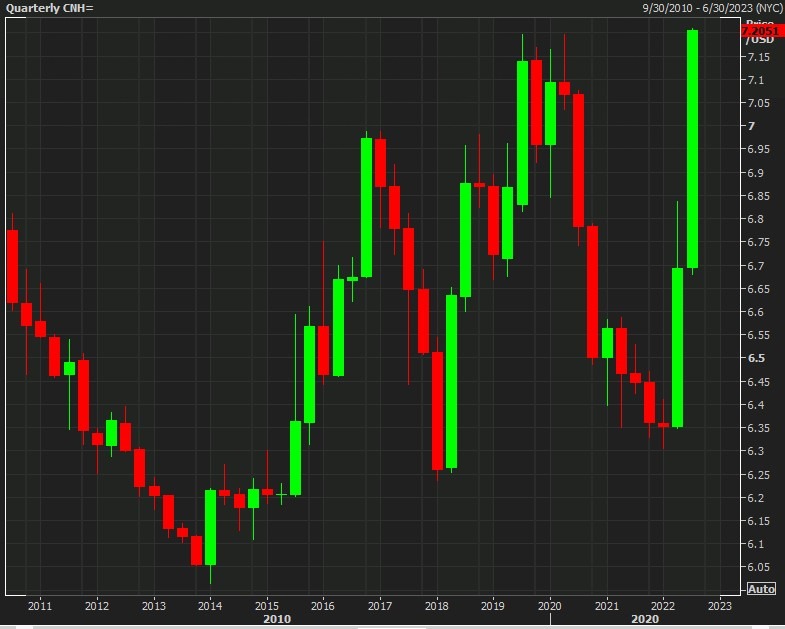
Task: Select the 6.7 price axis label
Action: pos(756,265)
